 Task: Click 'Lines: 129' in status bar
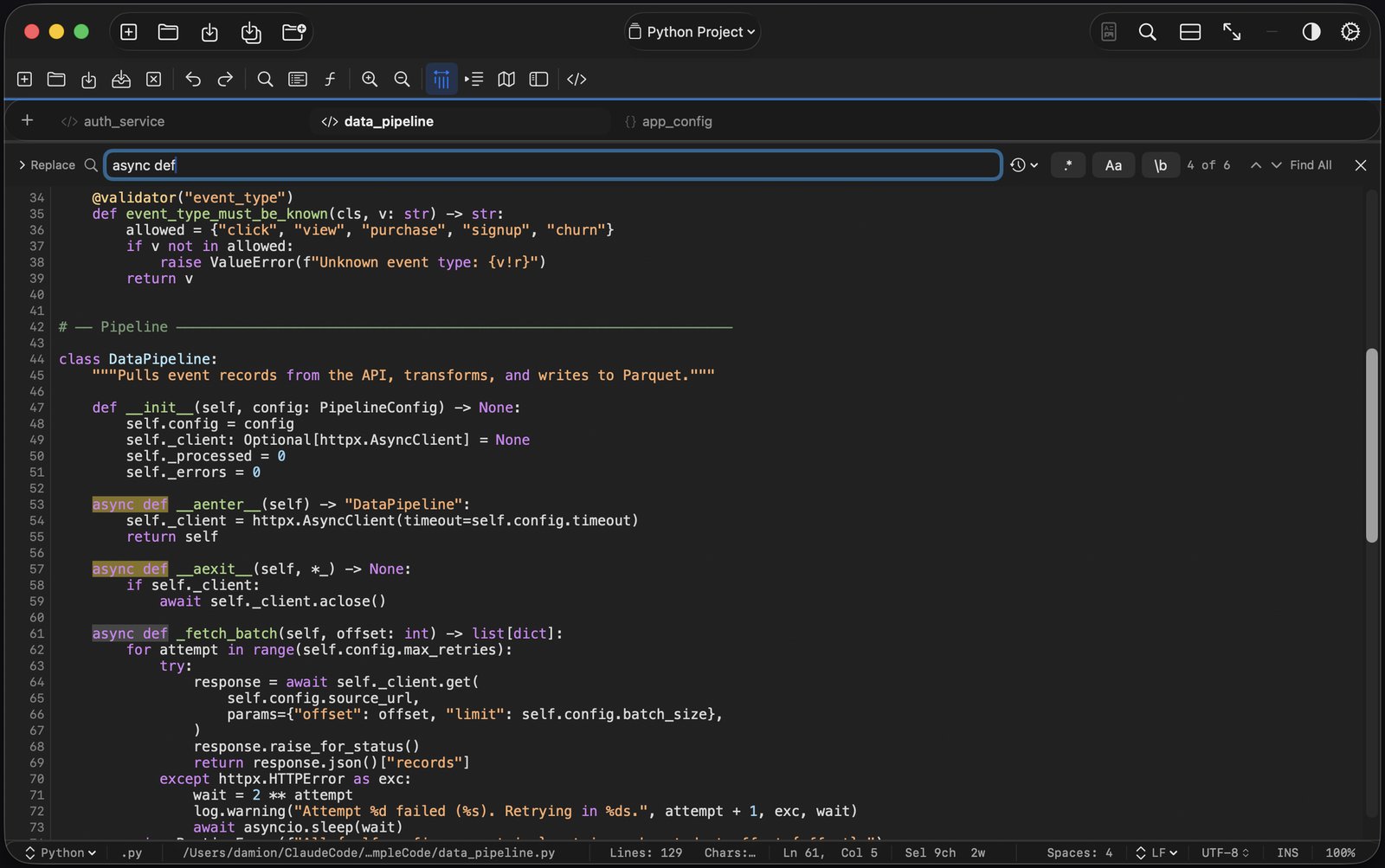pyautogui.click(x=646, y=853)
